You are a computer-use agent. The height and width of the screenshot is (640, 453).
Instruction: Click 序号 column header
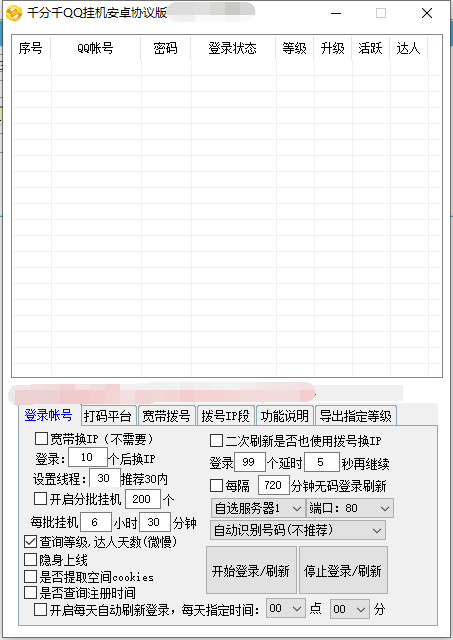coord(31,48)
